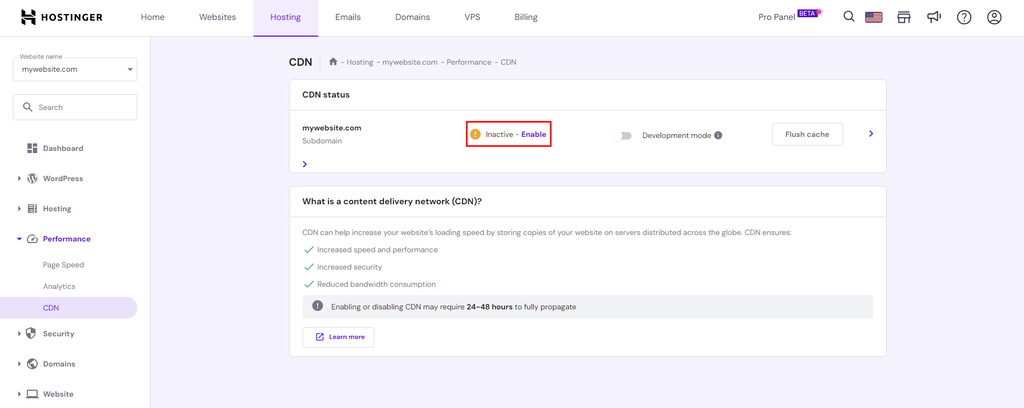This screenshot has height=408, width=1024.
Task: Click the help question mark icon
Action: [x=964, y=17]
